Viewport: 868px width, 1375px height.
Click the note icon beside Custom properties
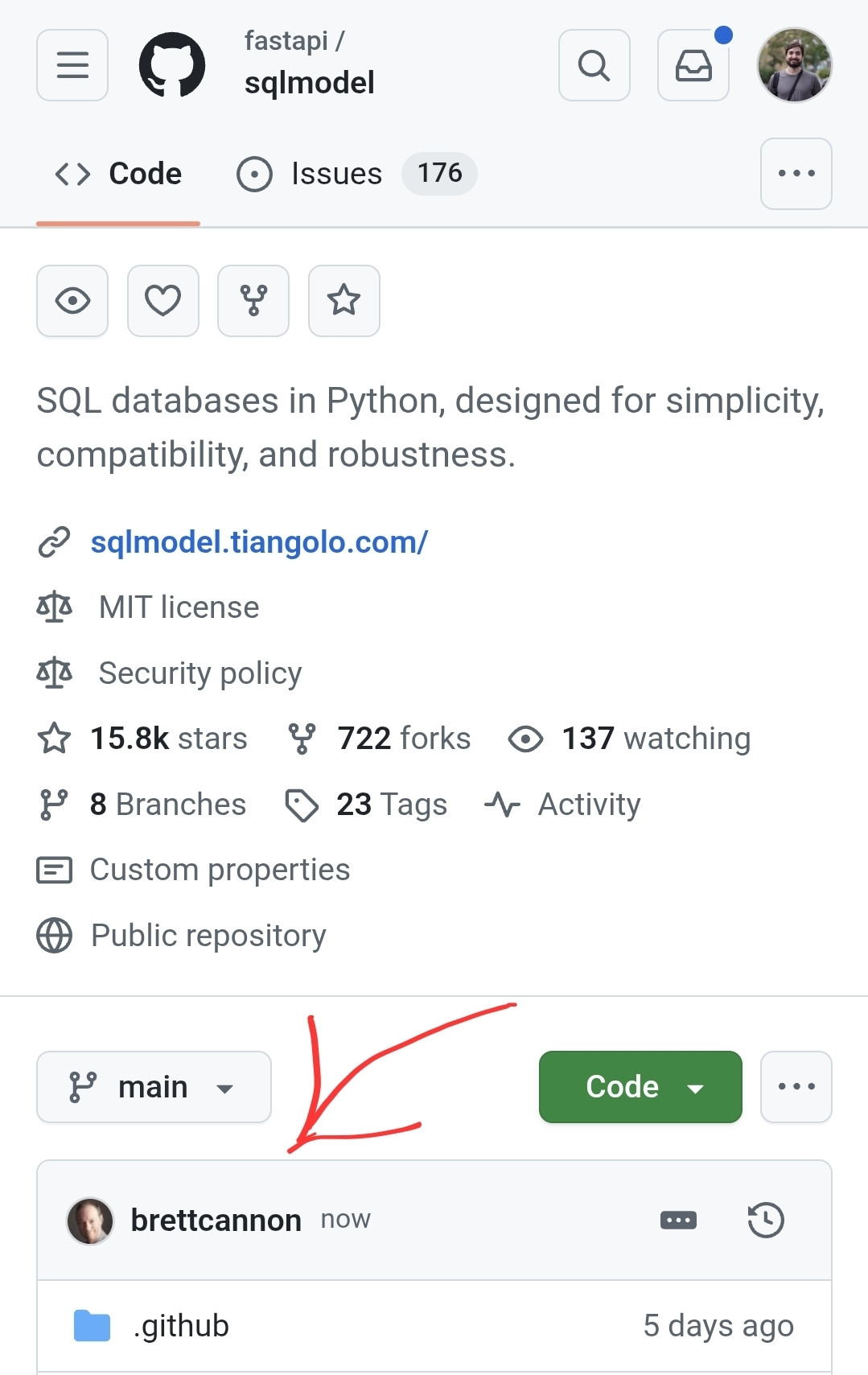coord(55,870)
